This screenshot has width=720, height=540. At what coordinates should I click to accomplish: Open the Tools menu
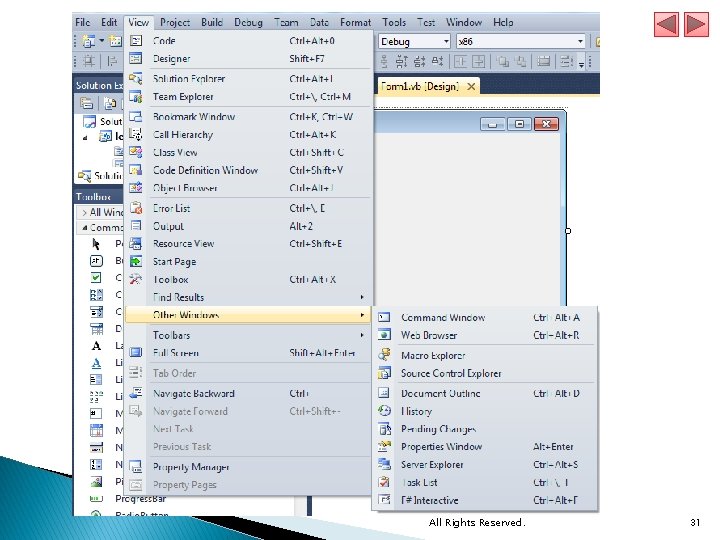pyautogui.click(x=394, y=22)
